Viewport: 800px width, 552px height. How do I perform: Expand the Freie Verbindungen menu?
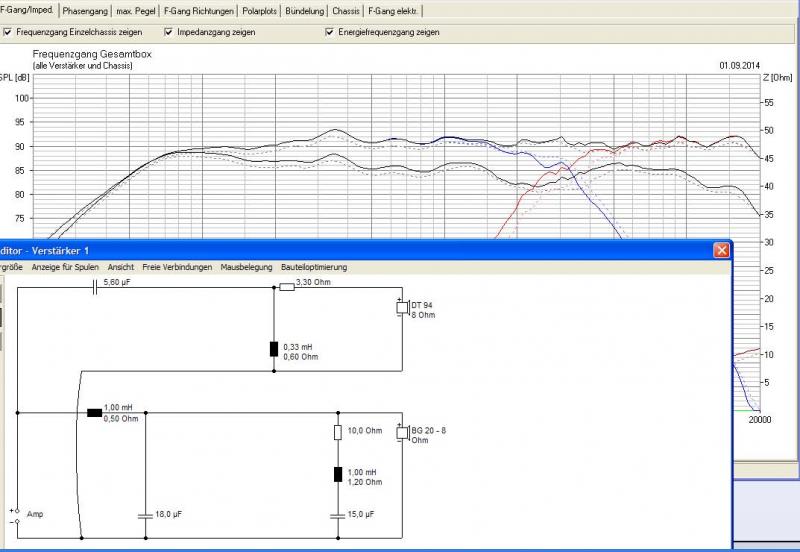[x=177, y=267]
